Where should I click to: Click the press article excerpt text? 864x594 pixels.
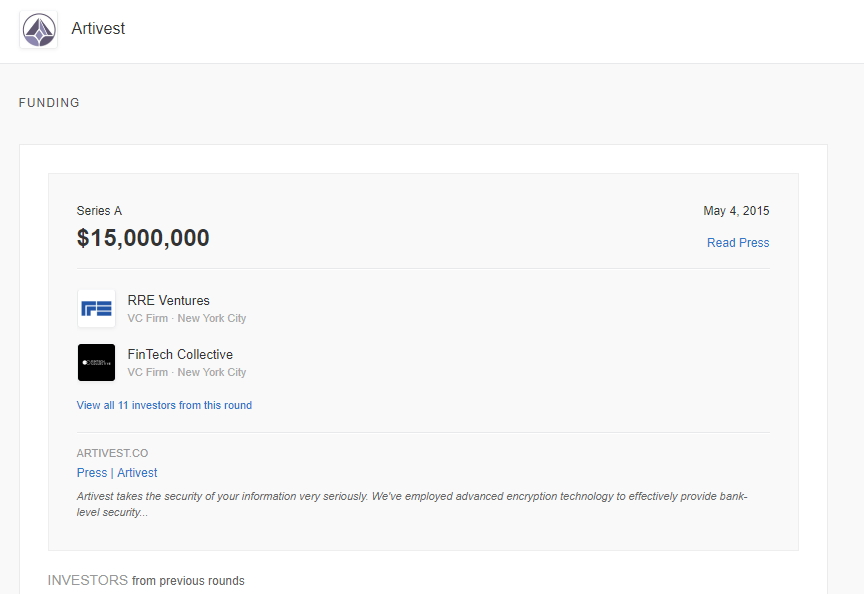(412, 504)
